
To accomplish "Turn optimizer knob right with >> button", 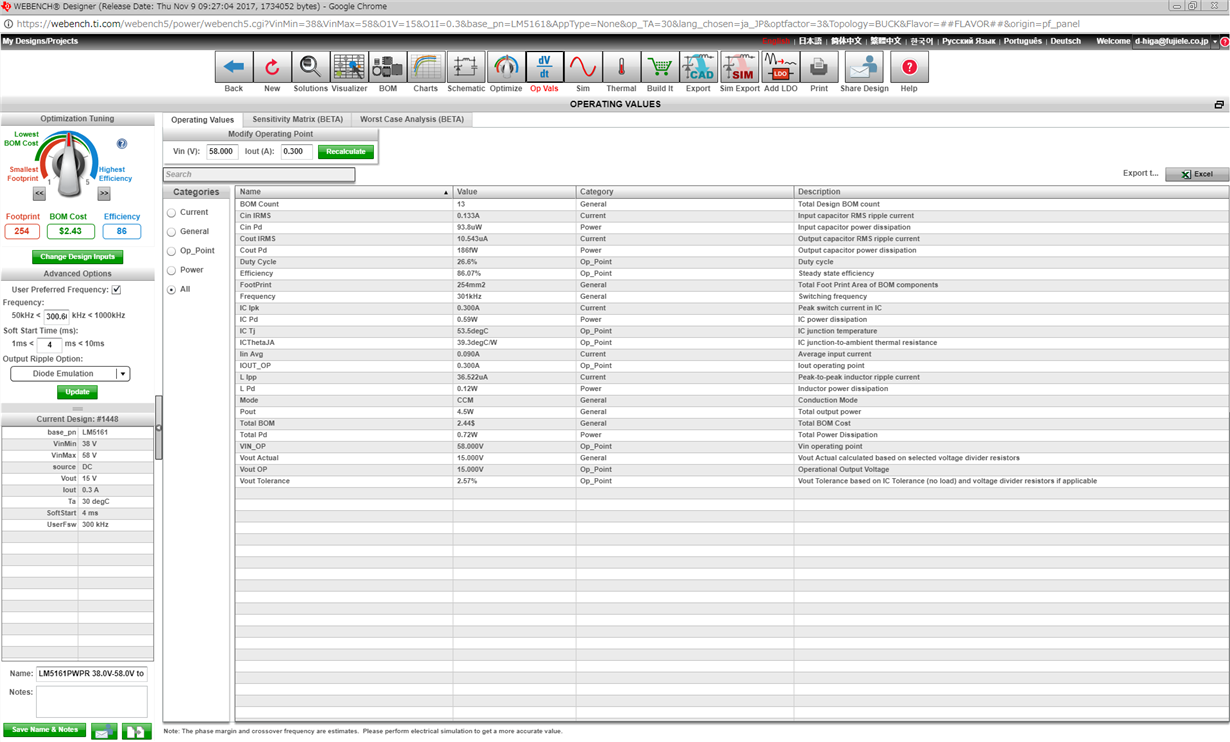I will click(103, 194).
